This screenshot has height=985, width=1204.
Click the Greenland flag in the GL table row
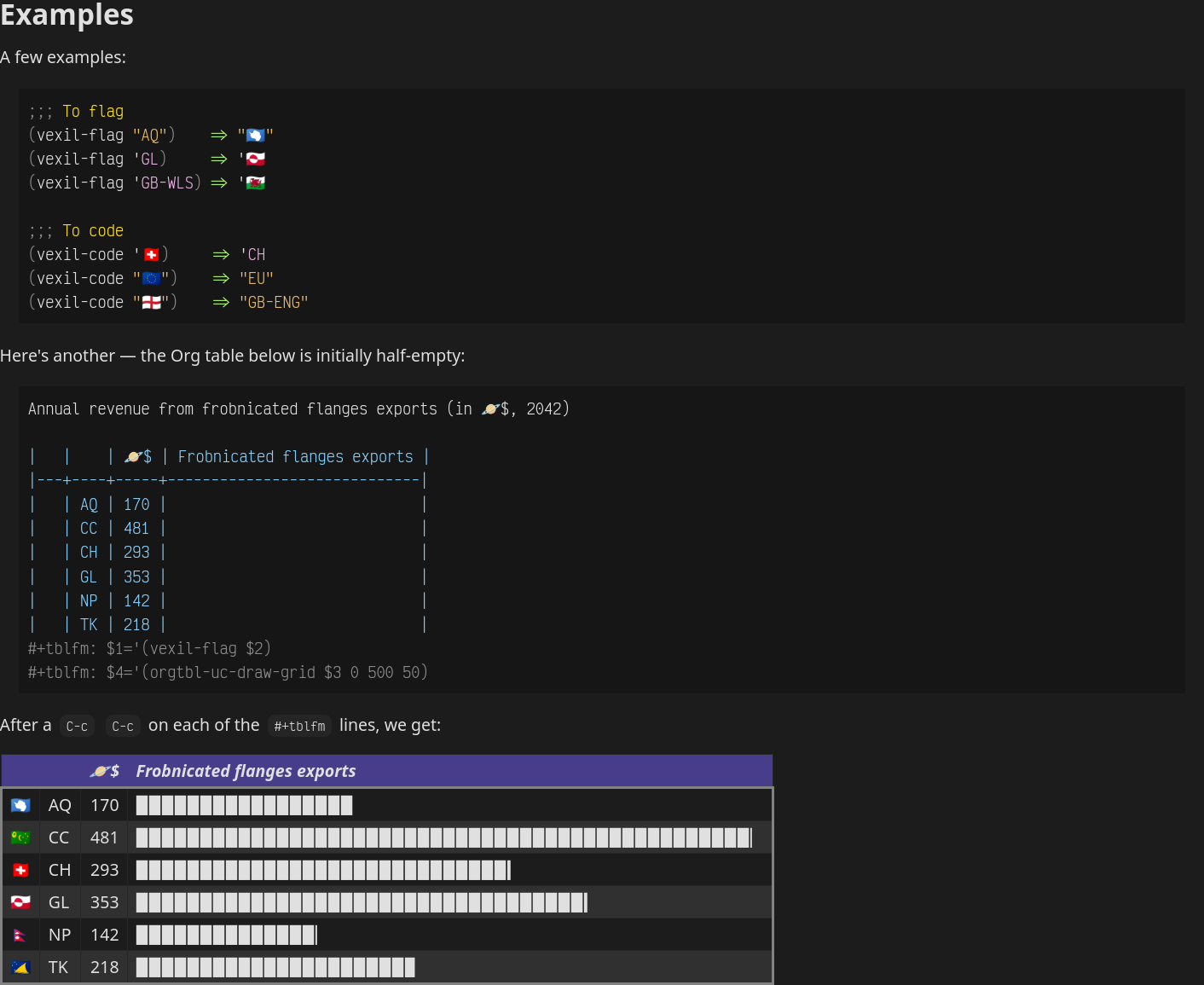(20, 902)
